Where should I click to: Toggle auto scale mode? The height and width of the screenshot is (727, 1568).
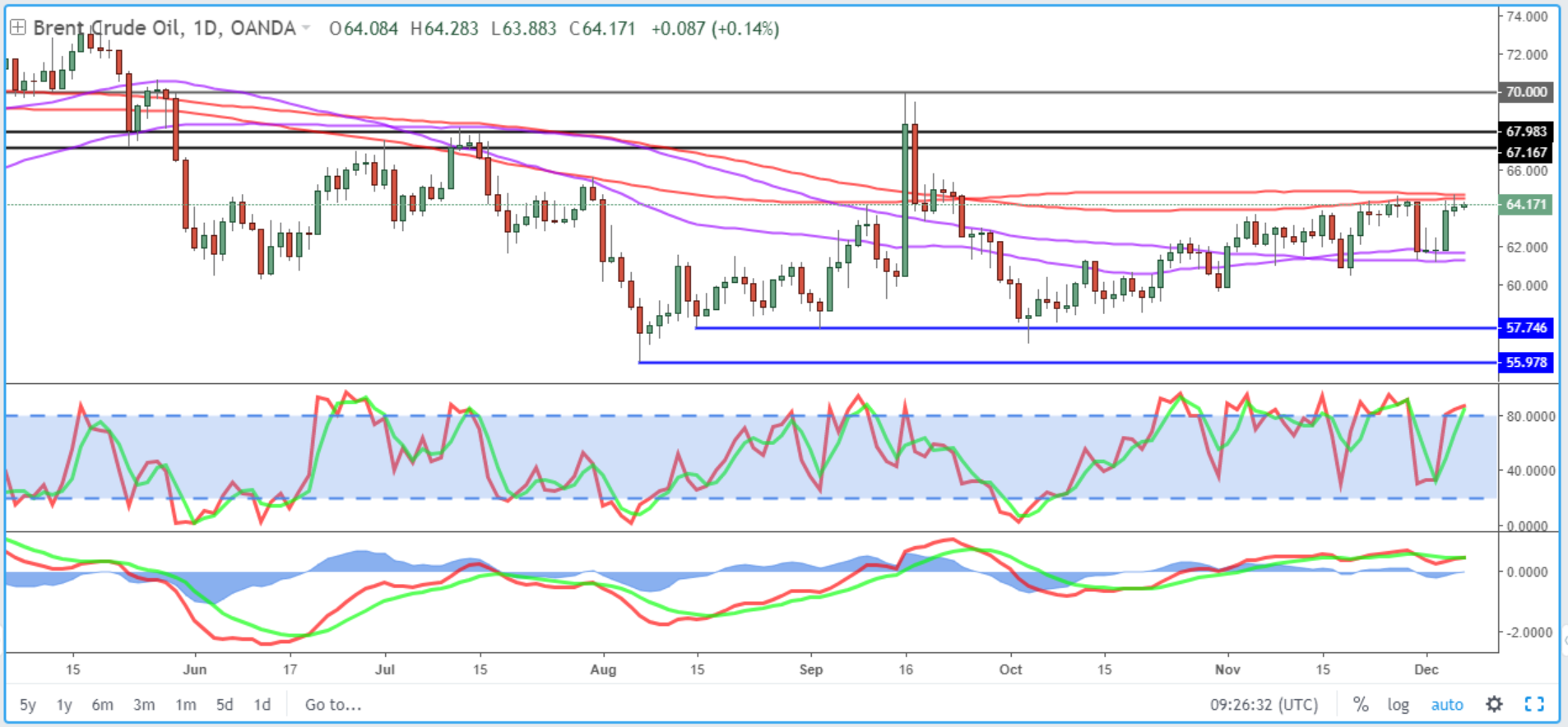tap(1447, 705)
